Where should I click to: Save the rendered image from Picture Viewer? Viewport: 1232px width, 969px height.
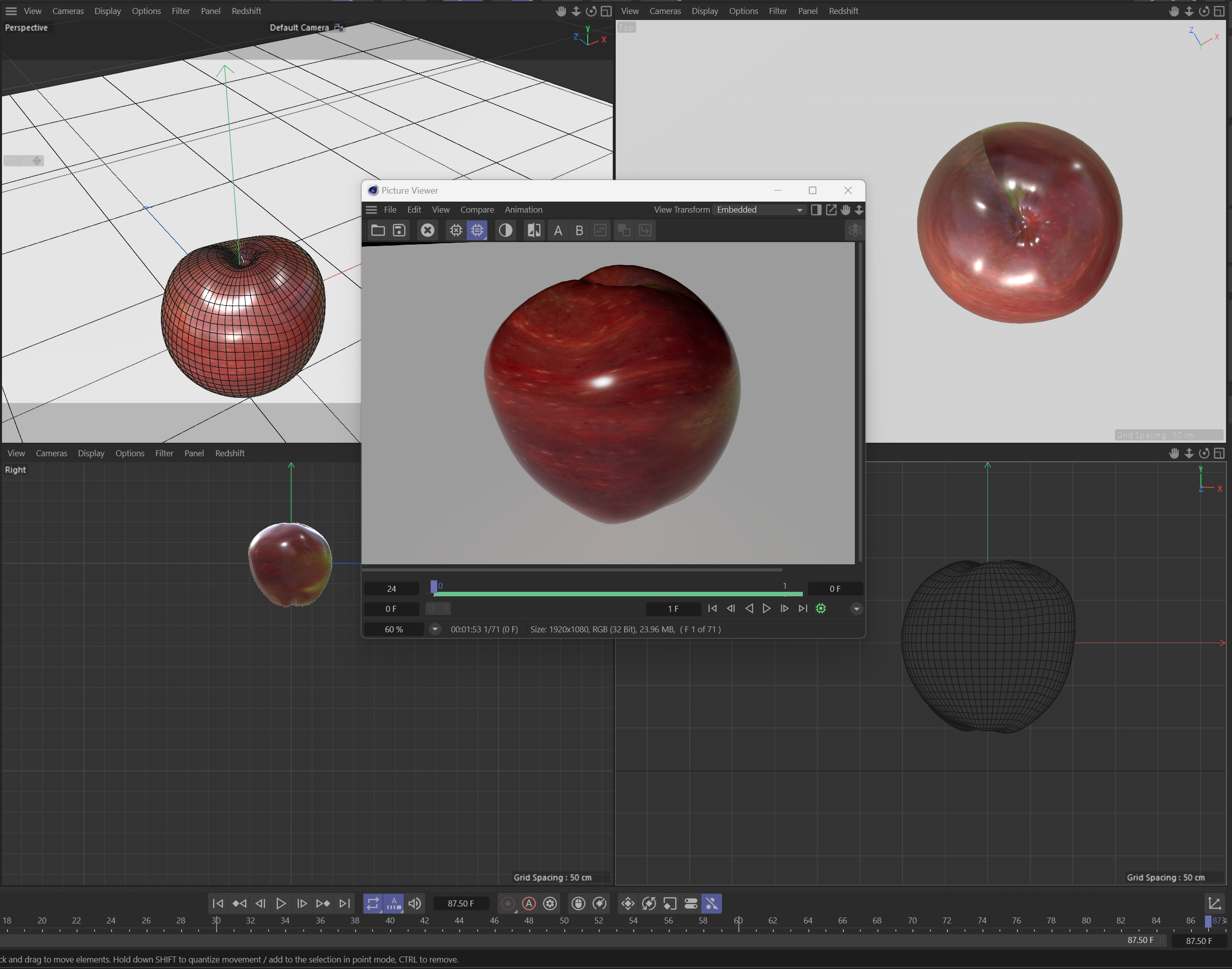[399, 230]
